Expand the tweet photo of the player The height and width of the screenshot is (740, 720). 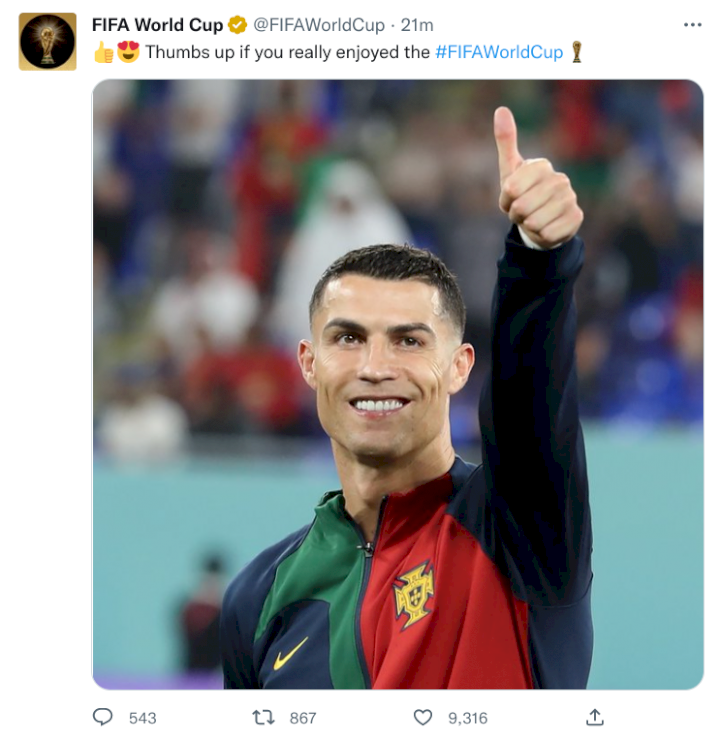click(x=398, y=384)
